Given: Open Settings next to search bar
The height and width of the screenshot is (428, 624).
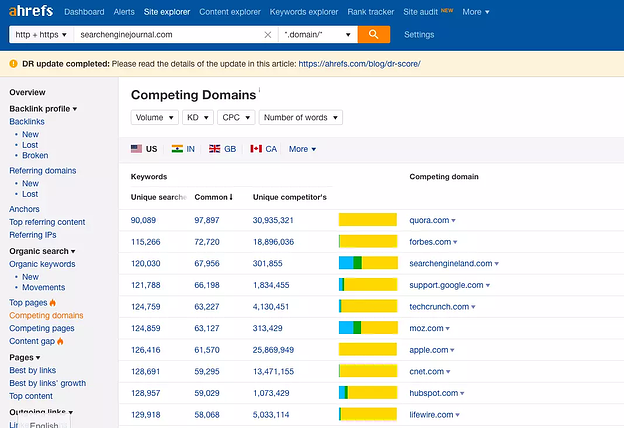Looking at the screenshot, I should click(419, 35).
